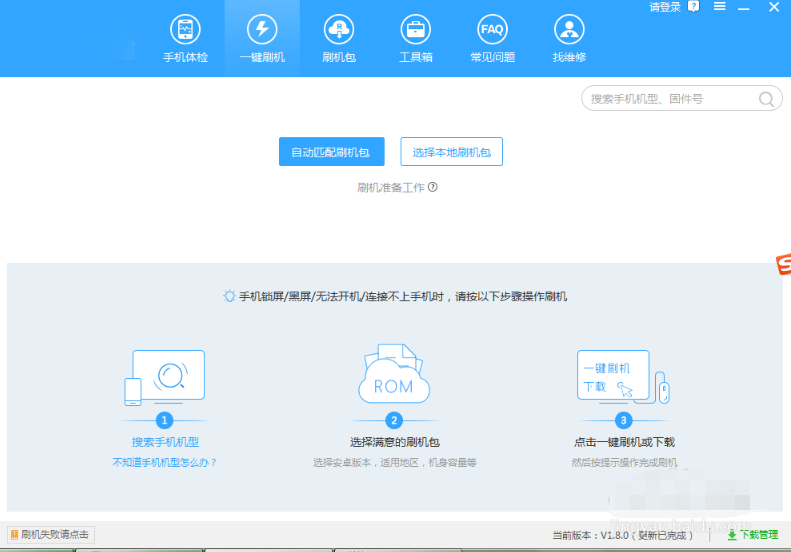Click the 请登录 login link

pos(665,7)
